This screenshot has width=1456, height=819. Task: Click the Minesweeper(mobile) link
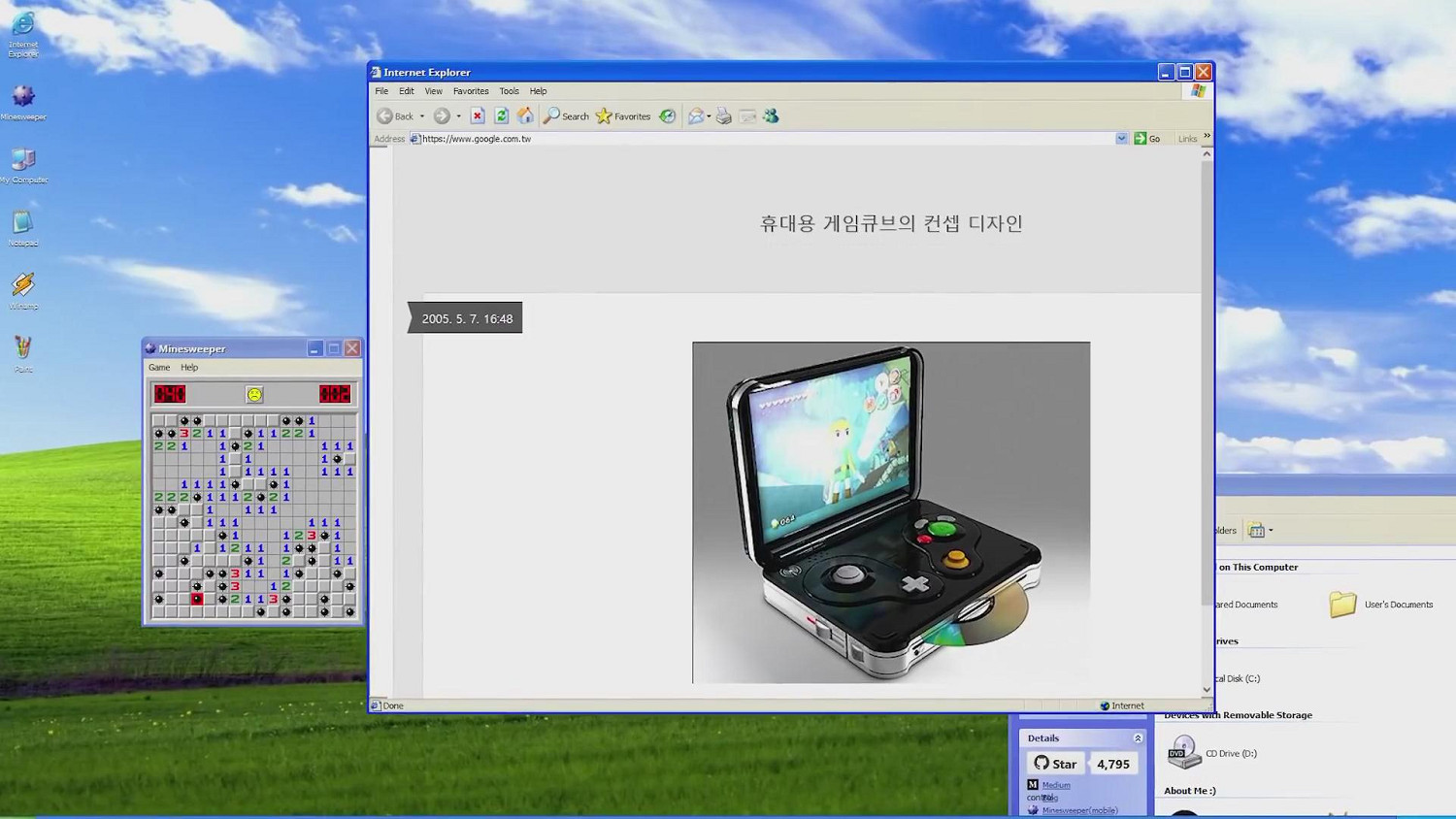[x=1079, y=810]
